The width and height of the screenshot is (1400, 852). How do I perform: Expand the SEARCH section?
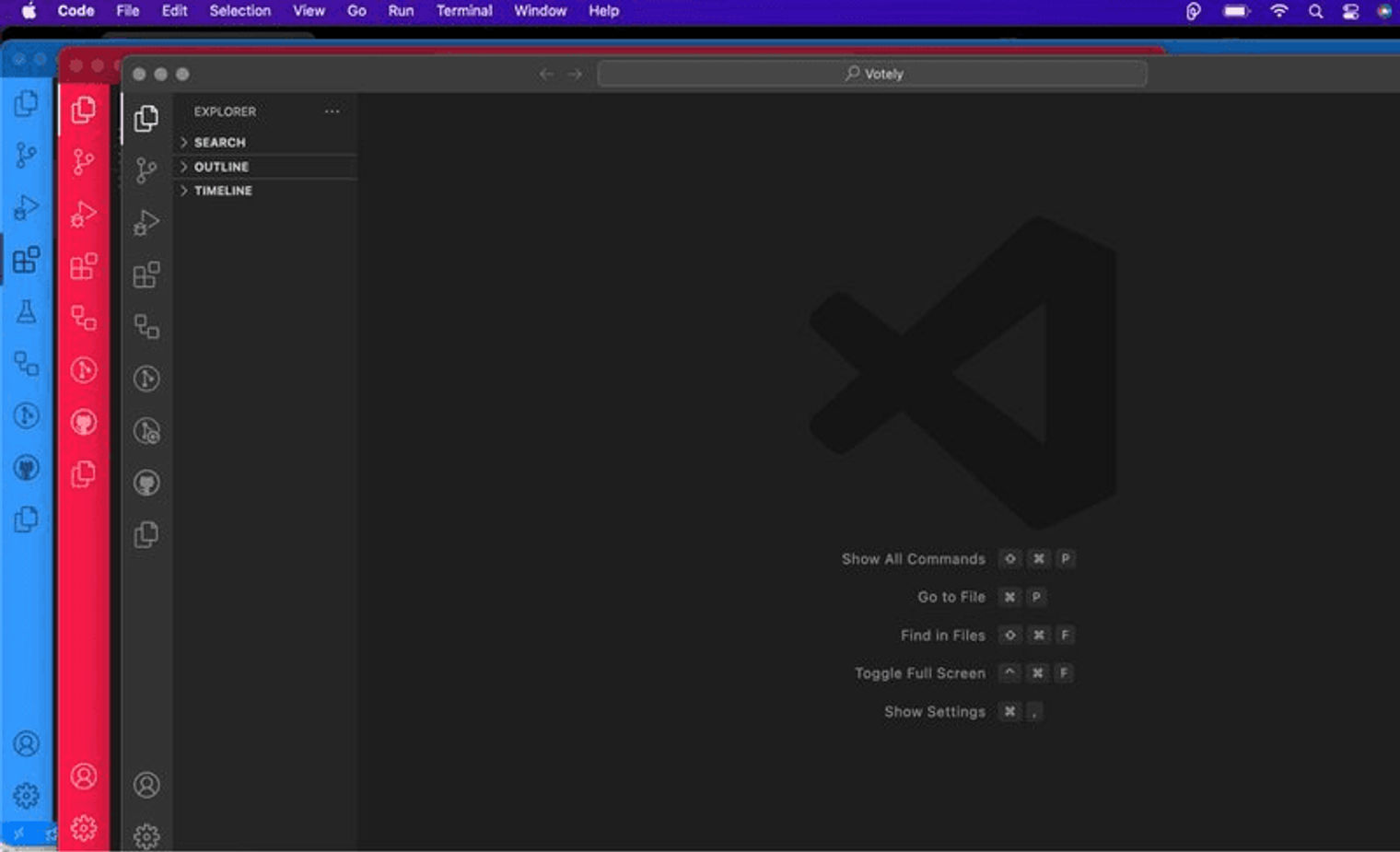(265, 143)
